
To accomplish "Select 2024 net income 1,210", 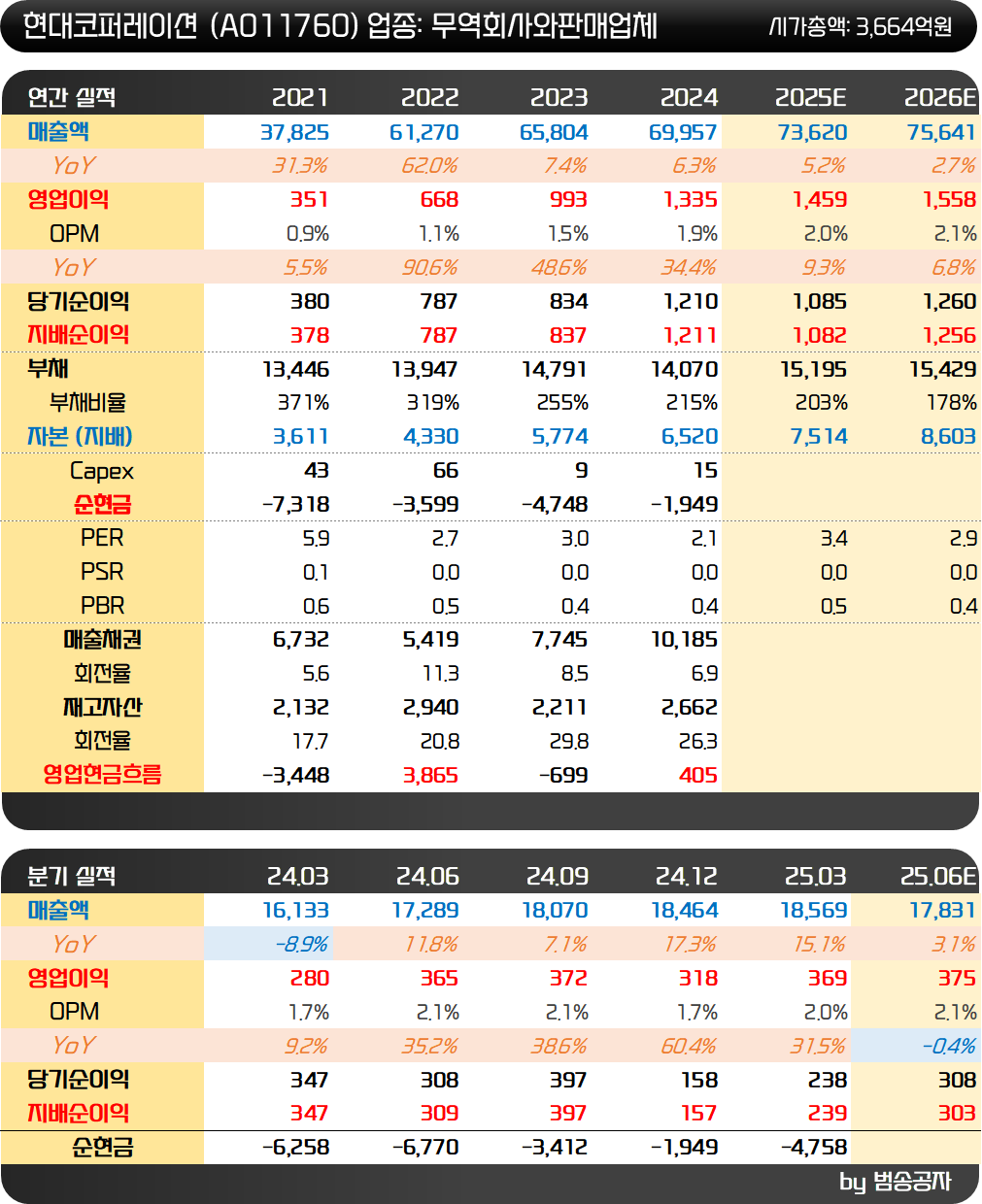I will 691,301.
